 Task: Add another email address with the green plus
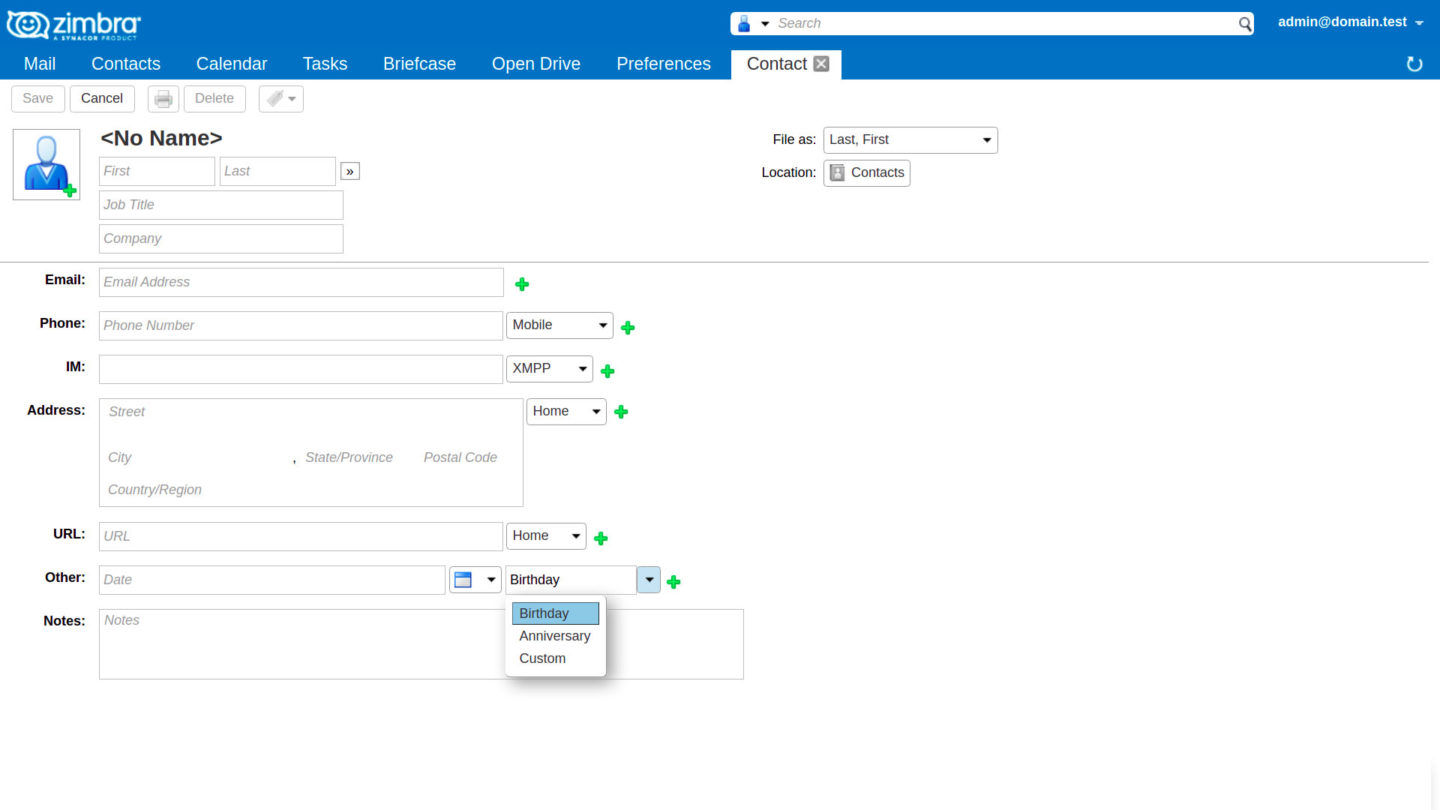click(x=521, y=284)
